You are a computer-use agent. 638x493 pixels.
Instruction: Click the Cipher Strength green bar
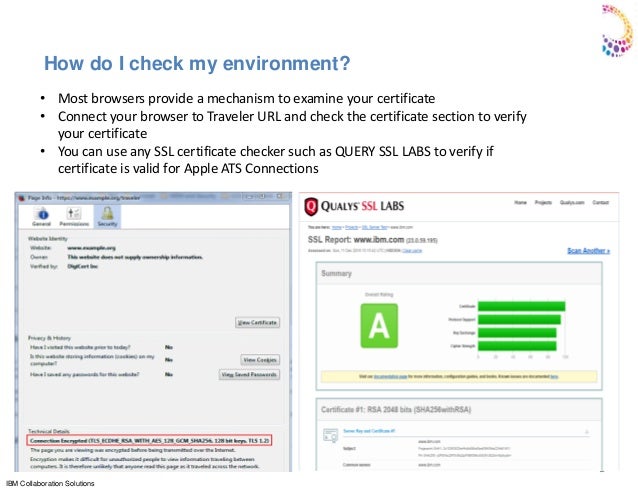517,346
